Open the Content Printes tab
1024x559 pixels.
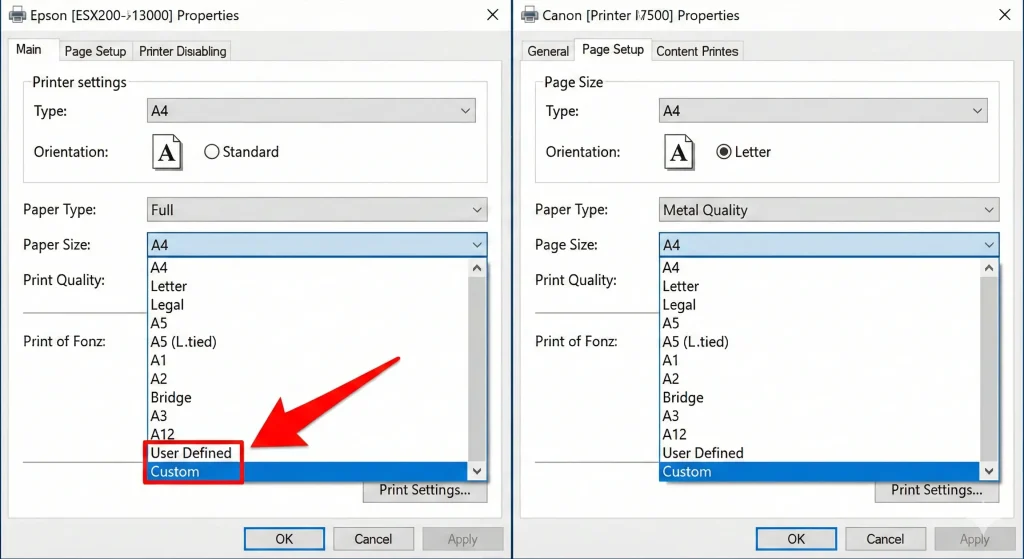coord(697,51)
